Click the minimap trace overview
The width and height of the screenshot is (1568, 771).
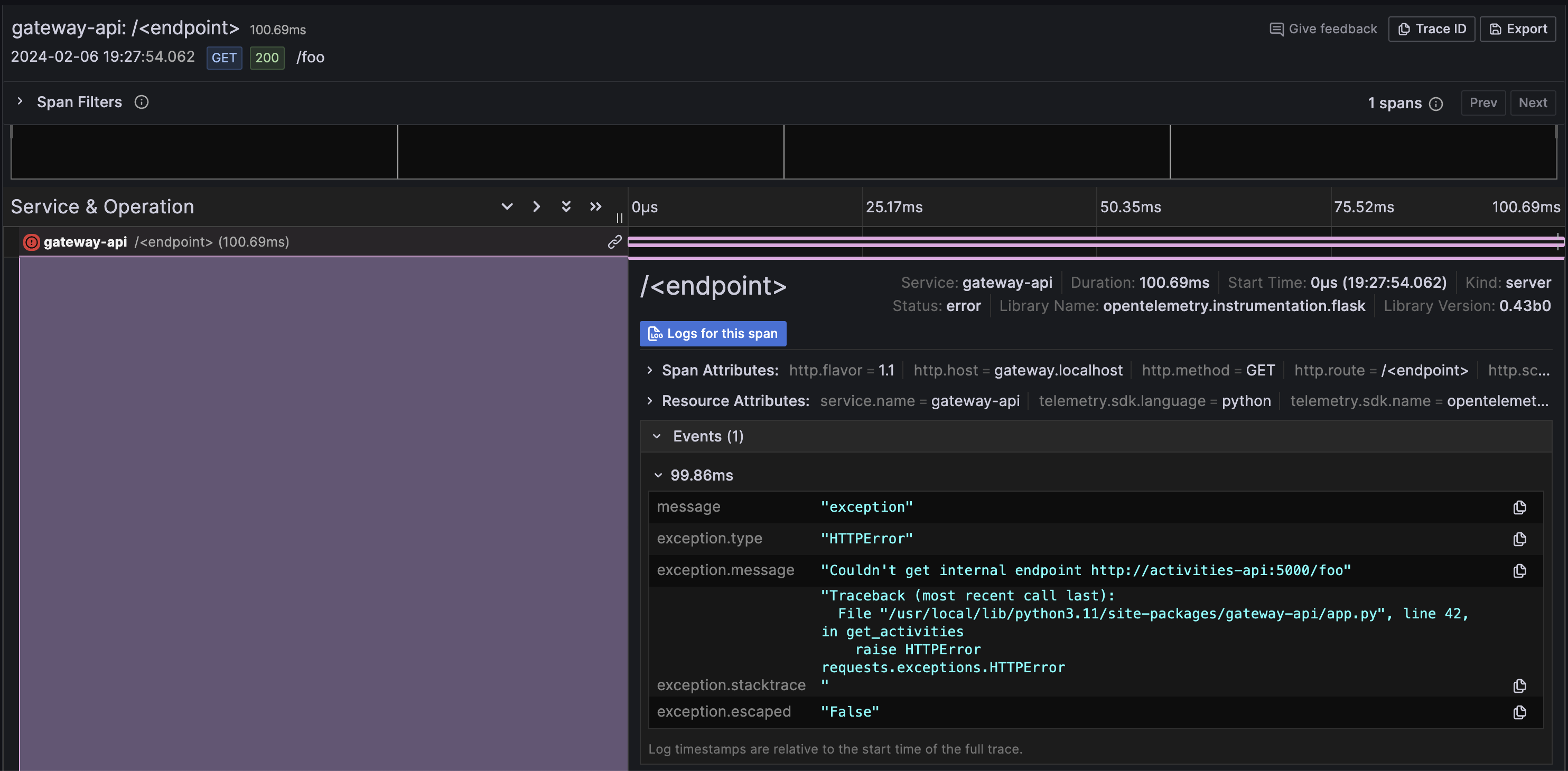pyautogui.click(x=783, y=152)
